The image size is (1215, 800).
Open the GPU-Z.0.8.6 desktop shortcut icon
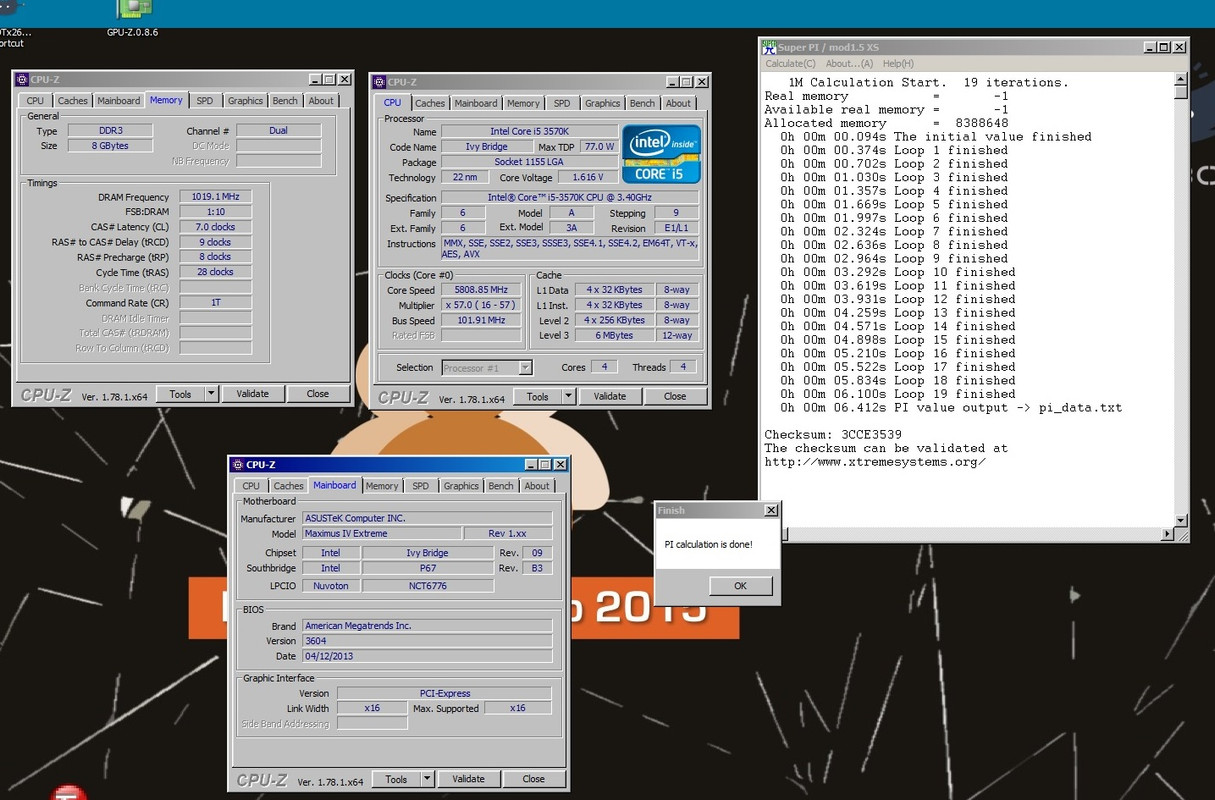click(x=132, y=11)
